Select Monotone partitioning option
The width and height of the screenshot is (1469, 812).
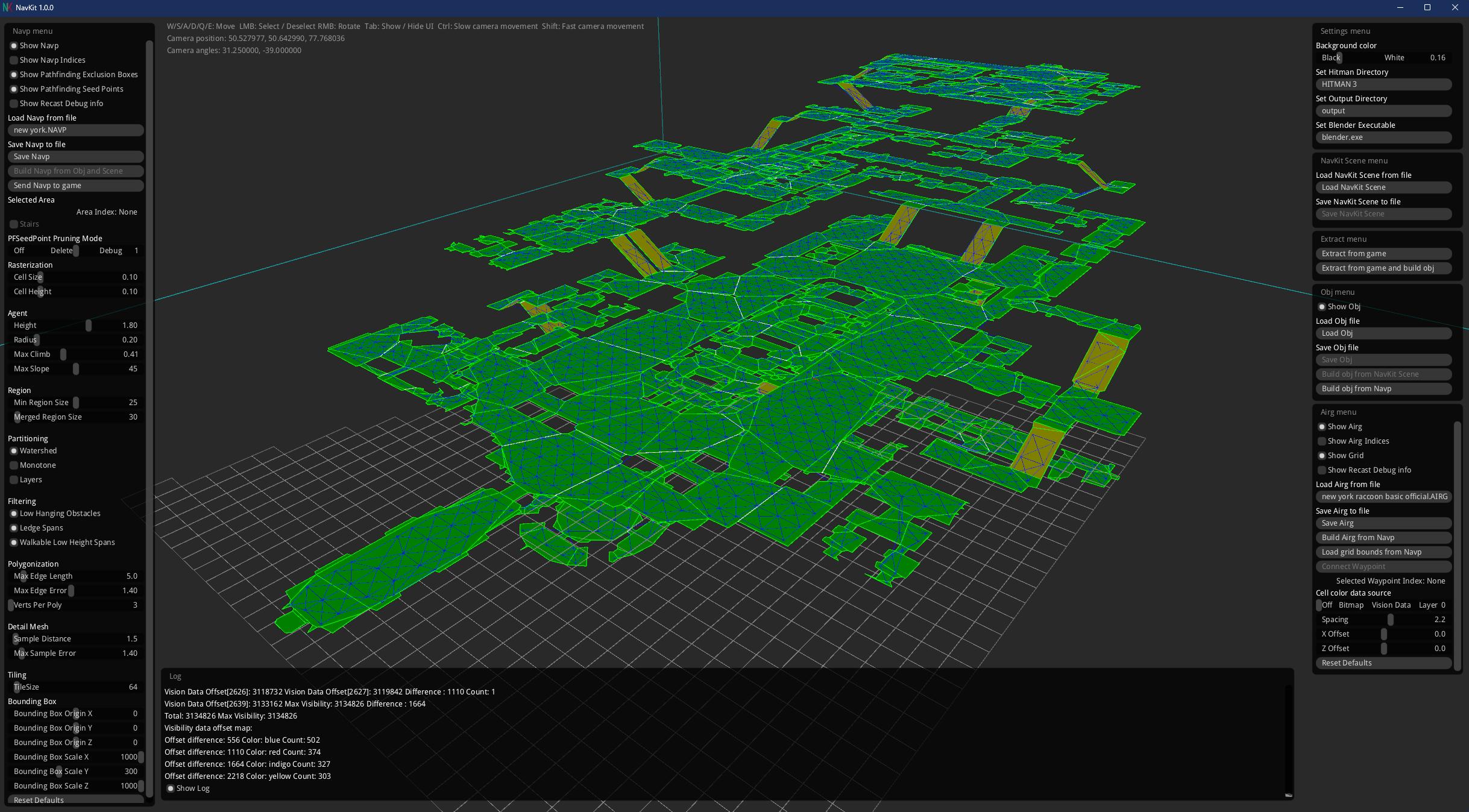tap(13, 465)
